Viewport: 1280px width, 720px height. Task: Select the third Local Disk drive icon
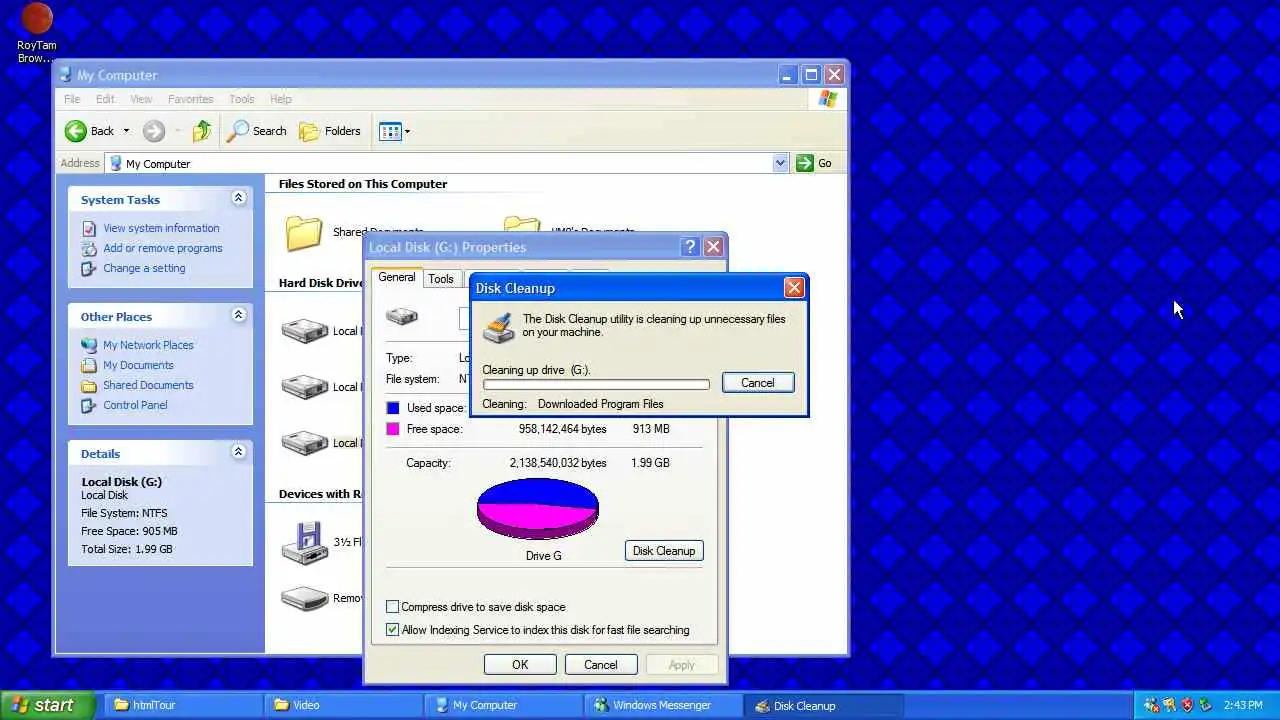coord(305,442)
